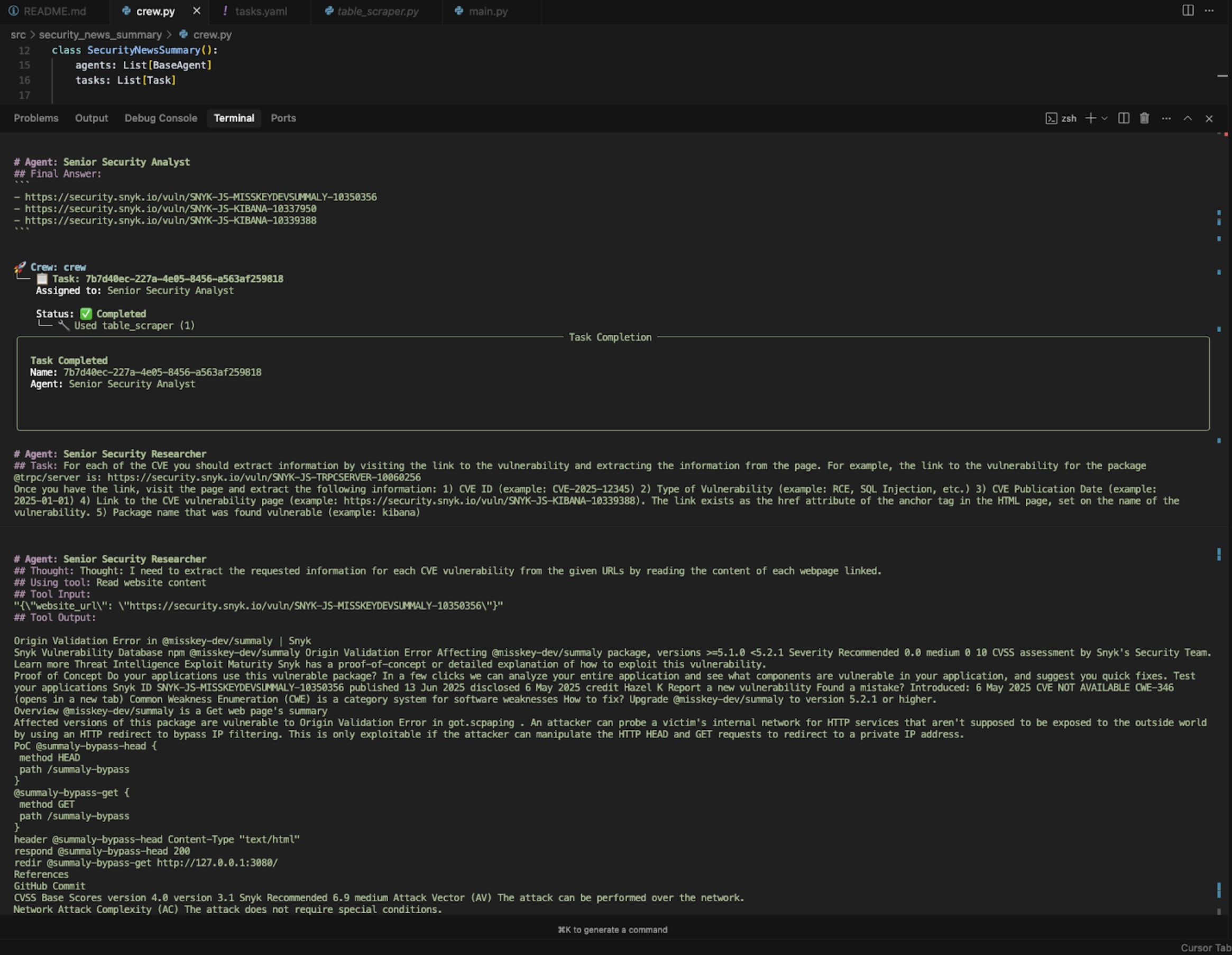Click the split editor icon

pos(1188,11)
